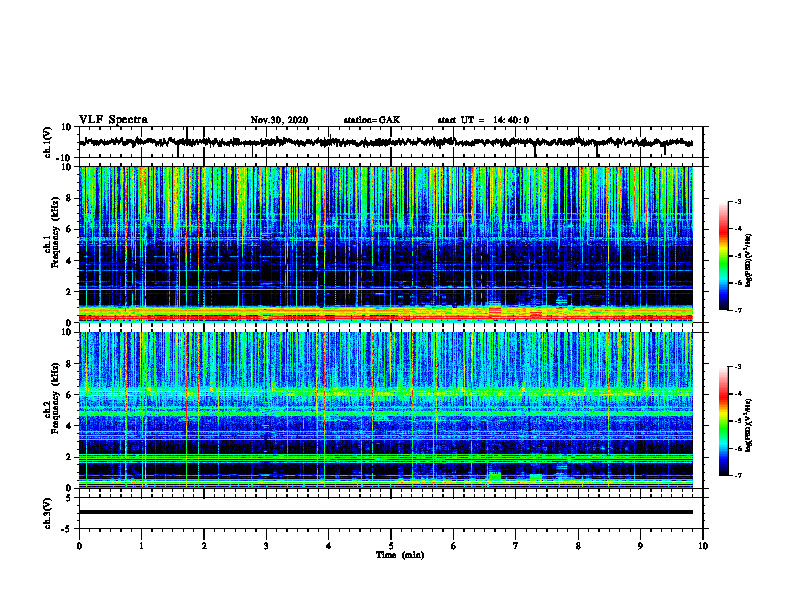Click the time axis tick label "8"

coord(578,546)
